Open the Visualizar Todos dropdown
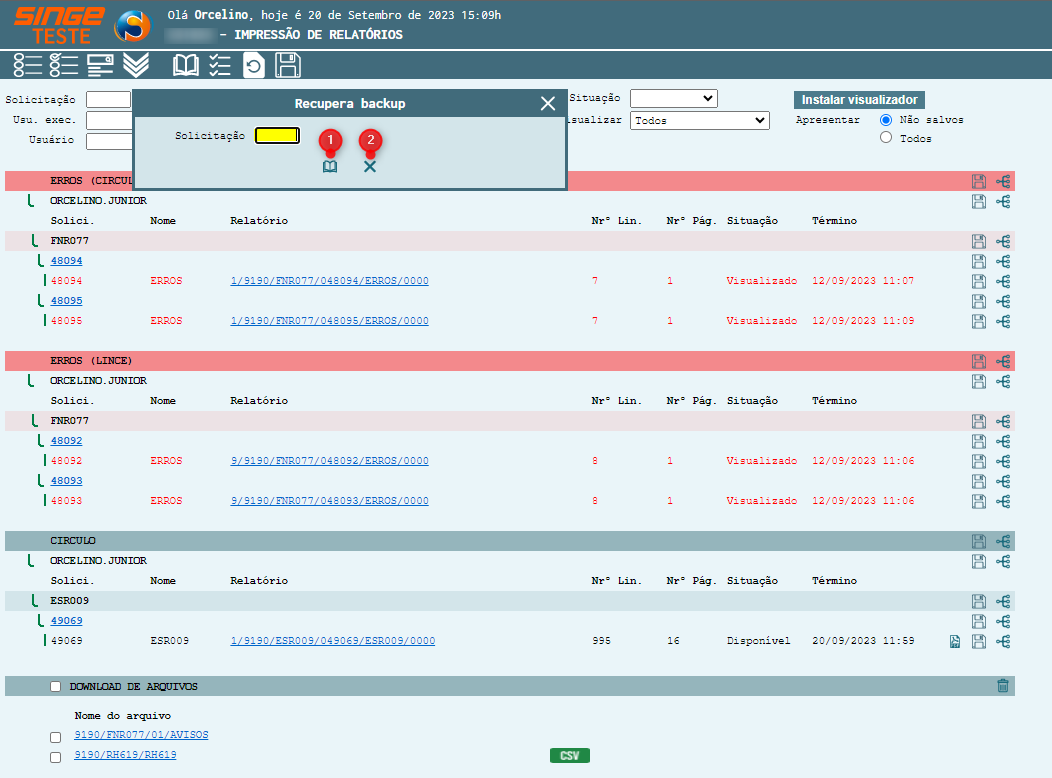This screenshot has height=778, width=1052. pos(700,120)
